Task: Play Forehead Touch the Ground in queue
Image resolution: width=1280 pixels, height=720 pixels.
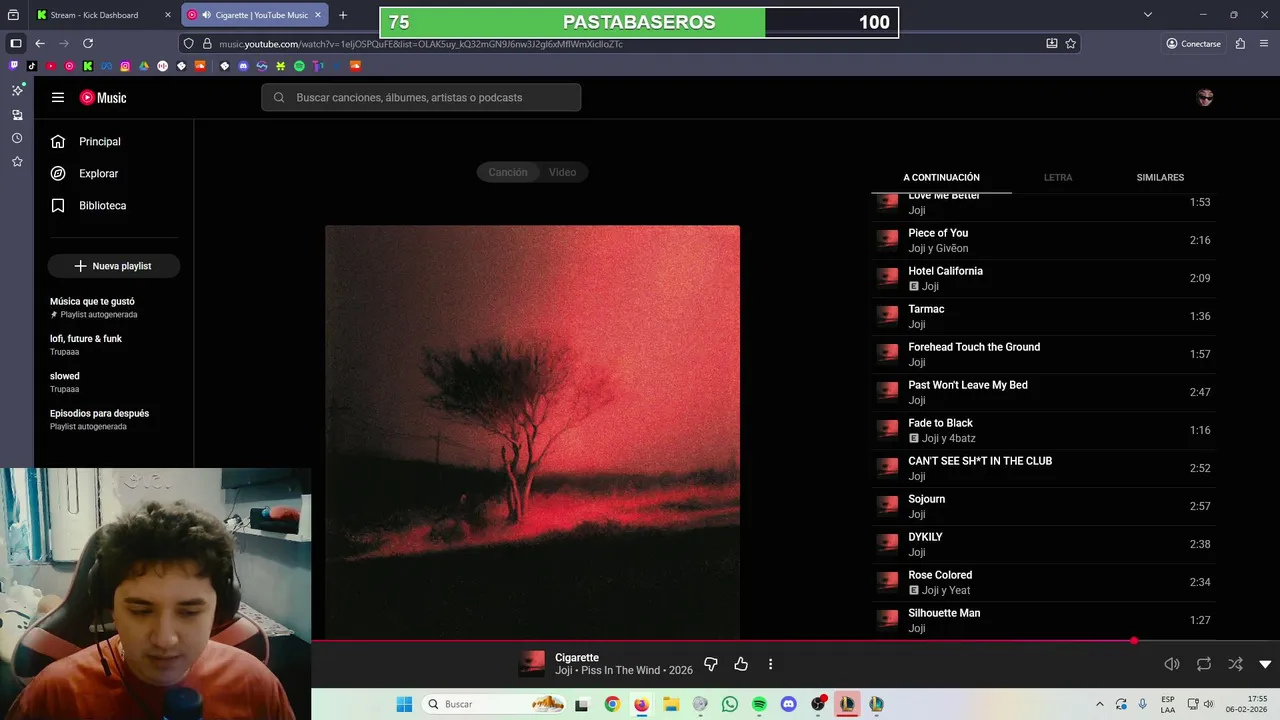Action: click(x=1043, y=354)
